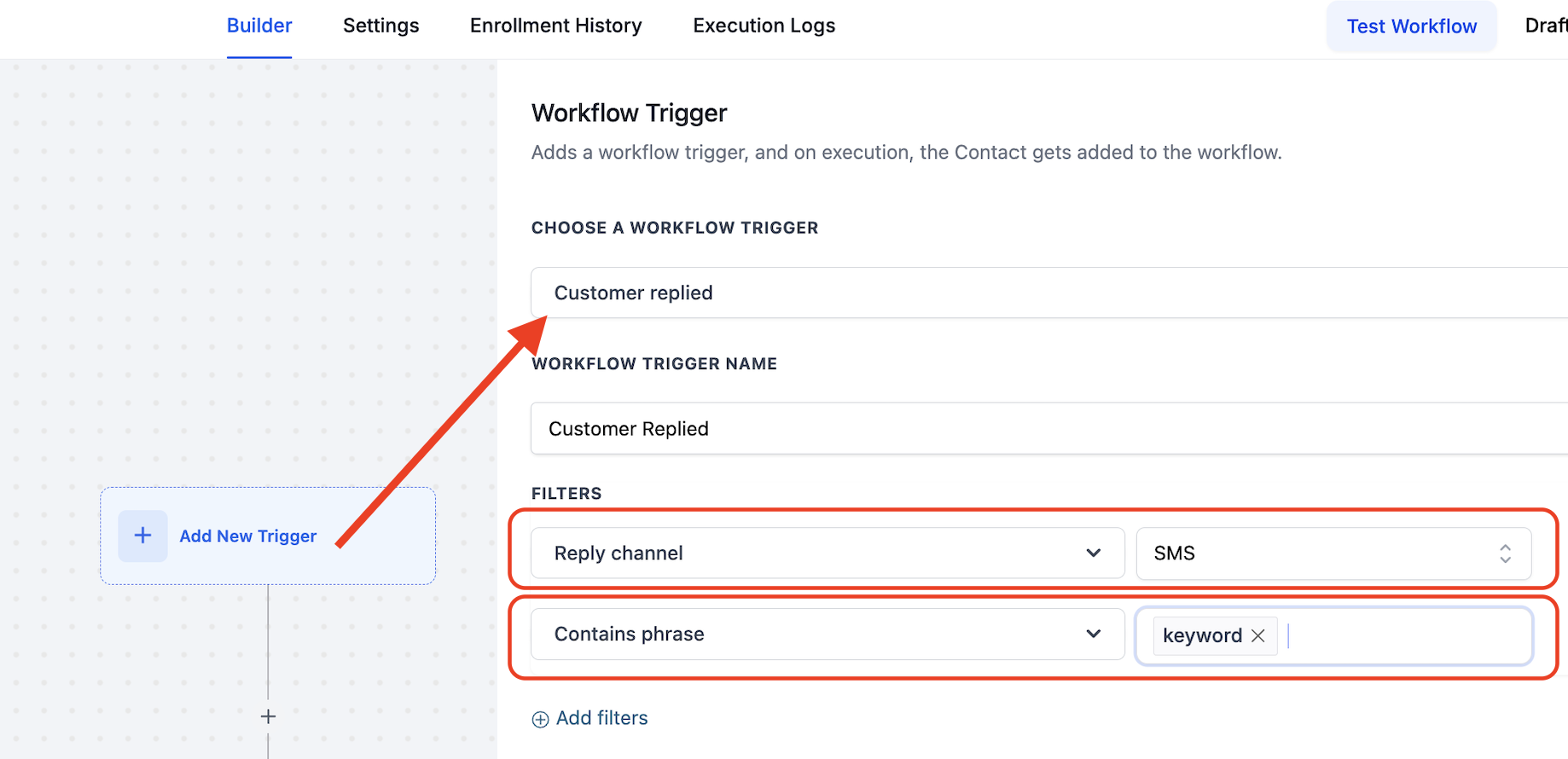Click the Add New Trigger label
This screenshot has width=1568, height=759.
click(x=247, y=536)
